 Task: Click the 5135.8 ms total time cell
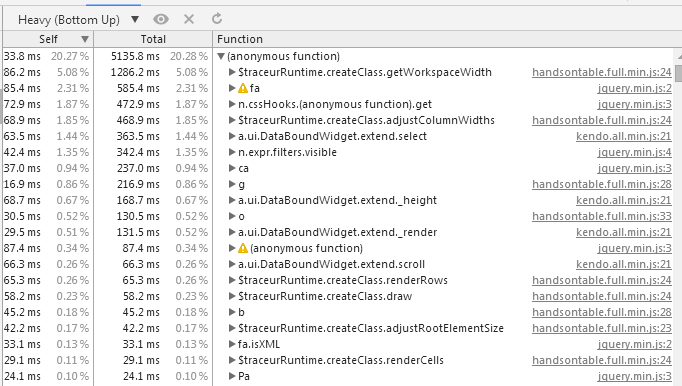tap(135, 56)
